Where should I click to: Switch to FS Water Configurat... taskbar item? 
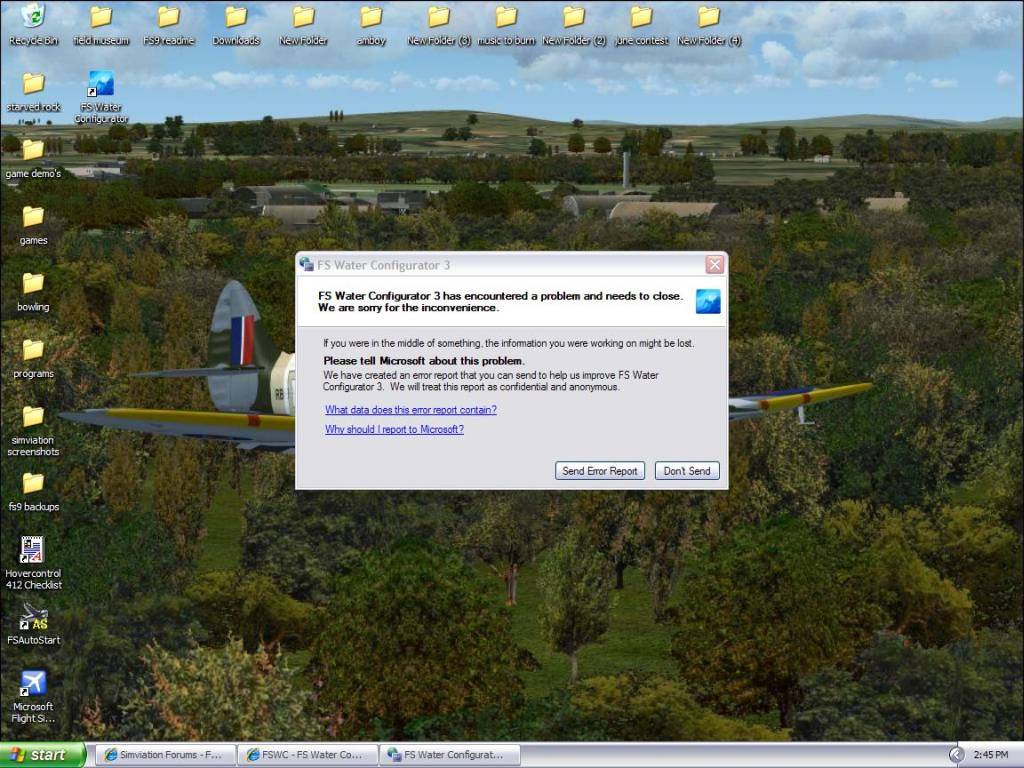coord(449,755)
